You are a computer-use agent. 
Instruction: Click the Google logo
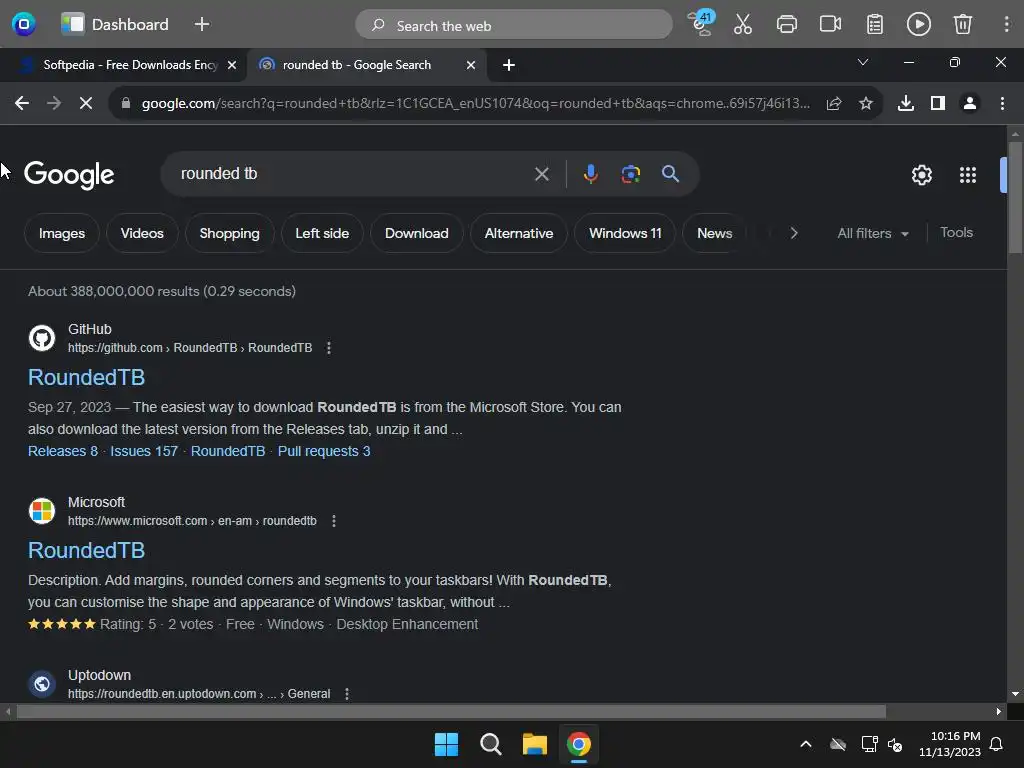(69, 174)
